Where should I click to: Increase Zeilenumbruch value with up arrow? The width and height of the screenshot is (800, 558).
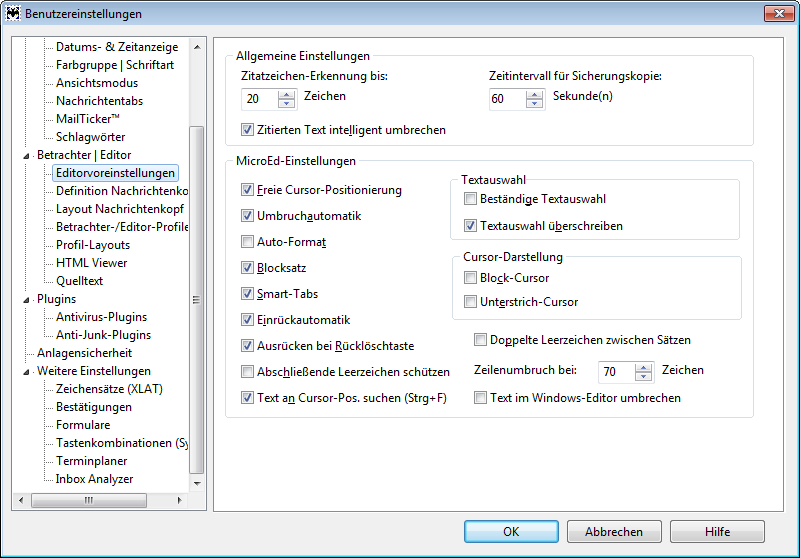(x=644, y=368)
